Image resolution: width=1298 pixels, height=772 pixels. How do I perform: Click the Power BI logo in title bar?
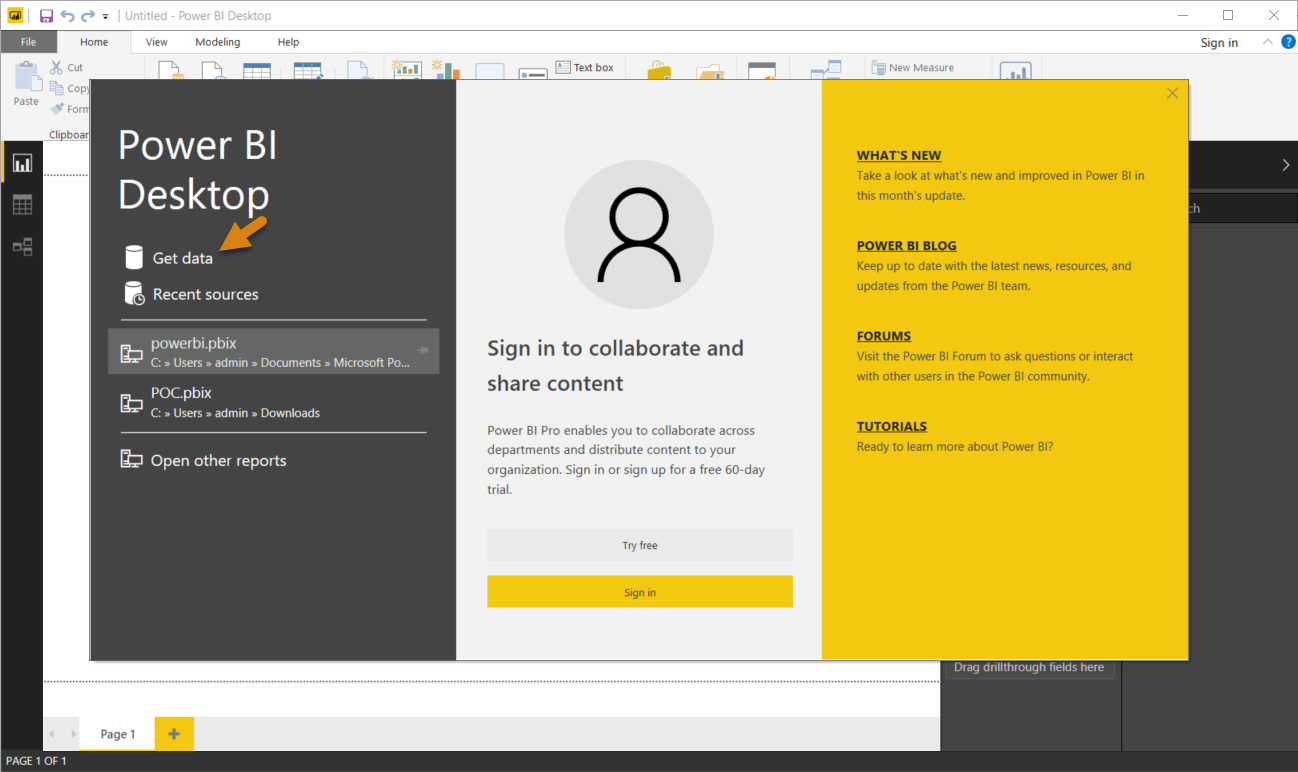click(x=15, y=16)
